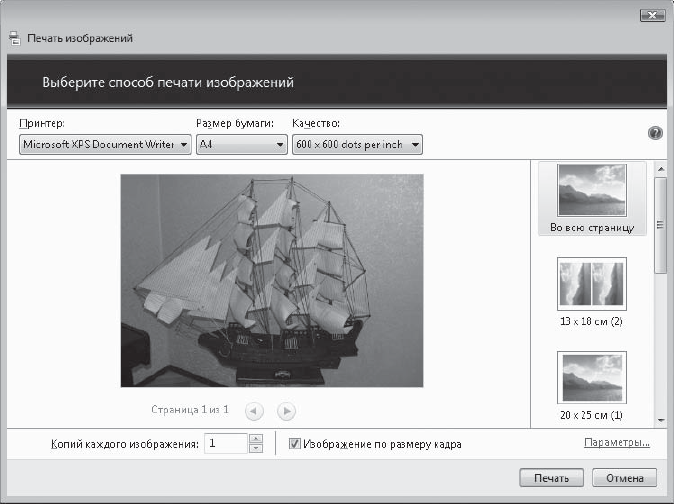The width and height of the screenshot is (674, 504).
Task: Go to the next page arrow
Action: (x=286, y=411)
